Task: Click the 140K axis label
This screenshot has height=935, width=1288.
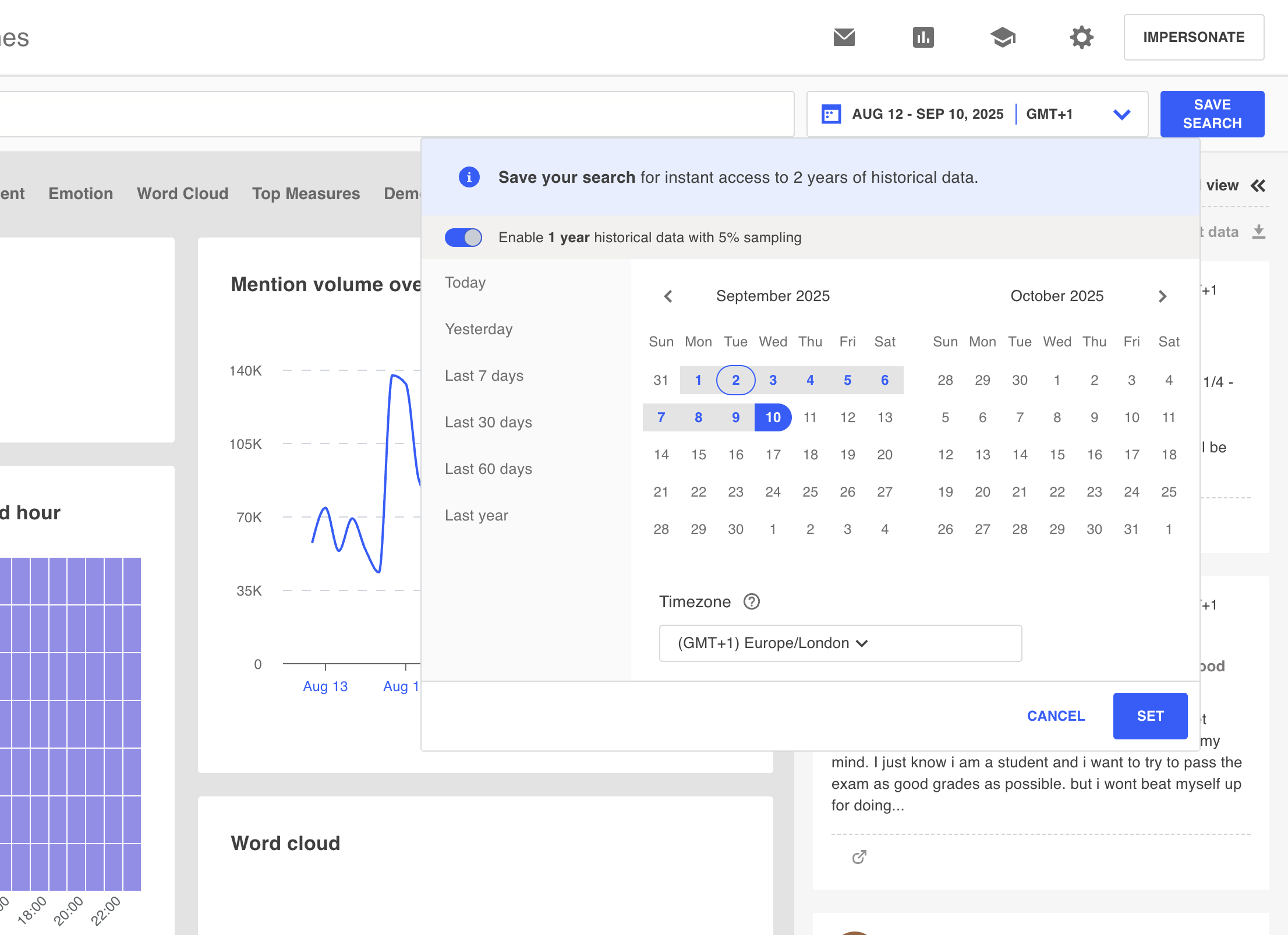Action: (x=246, y=371)
